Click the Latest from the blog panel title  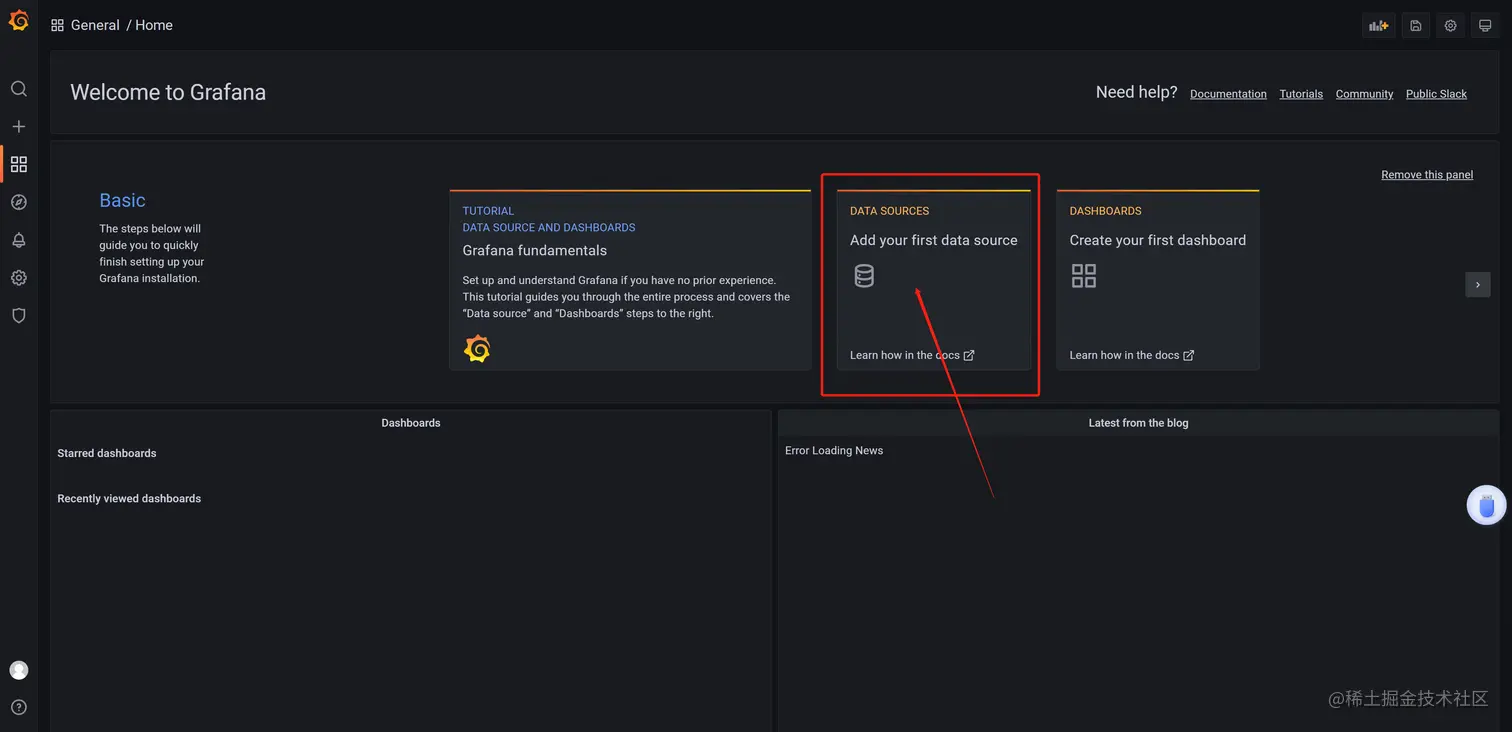tap(1139, 423)
